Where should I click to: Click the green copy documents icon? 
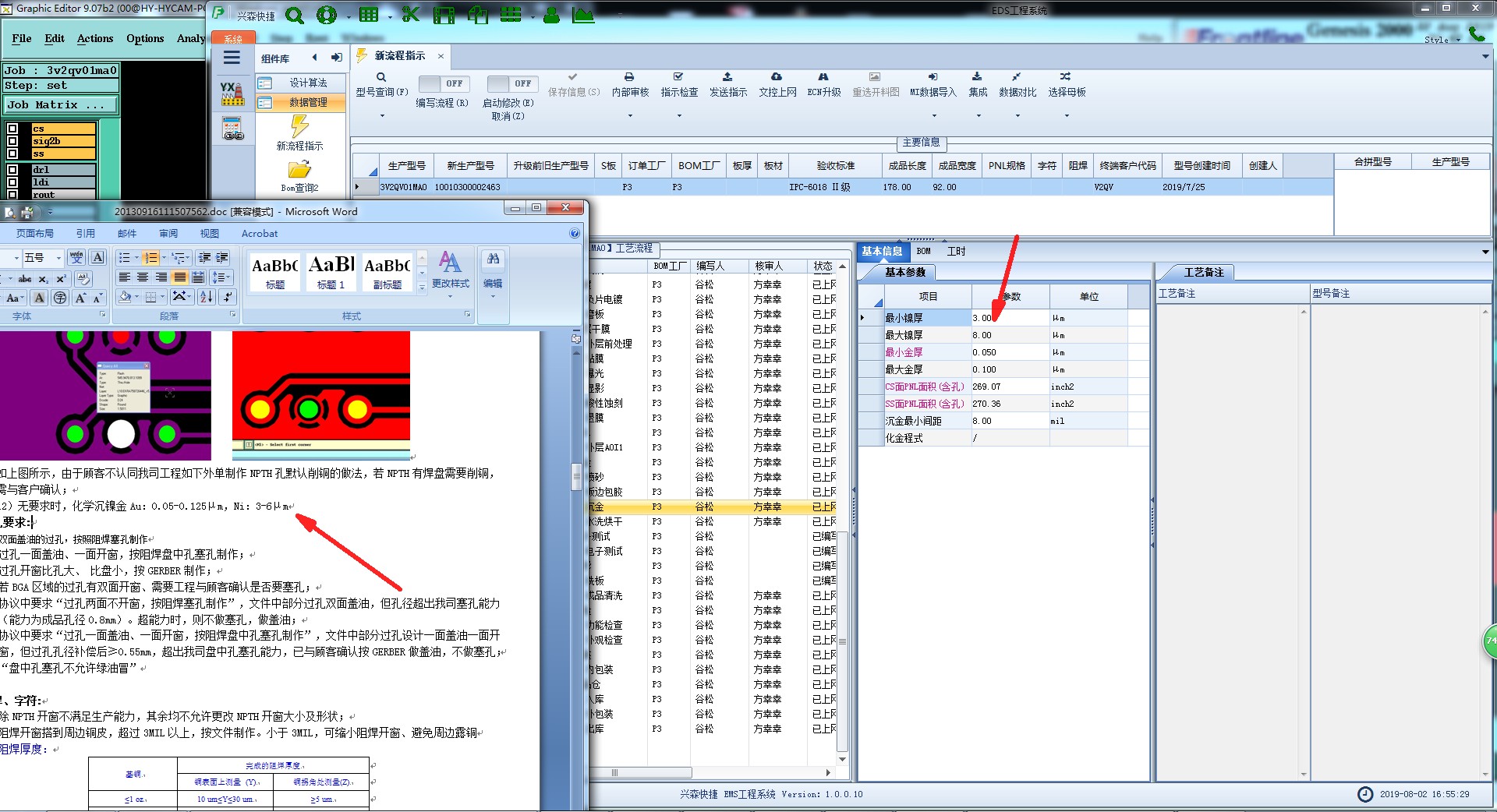pos(477,15)
